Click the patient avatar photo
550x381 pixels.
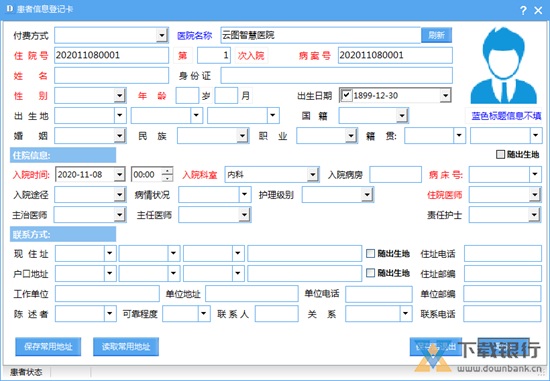tap(504, 65)
